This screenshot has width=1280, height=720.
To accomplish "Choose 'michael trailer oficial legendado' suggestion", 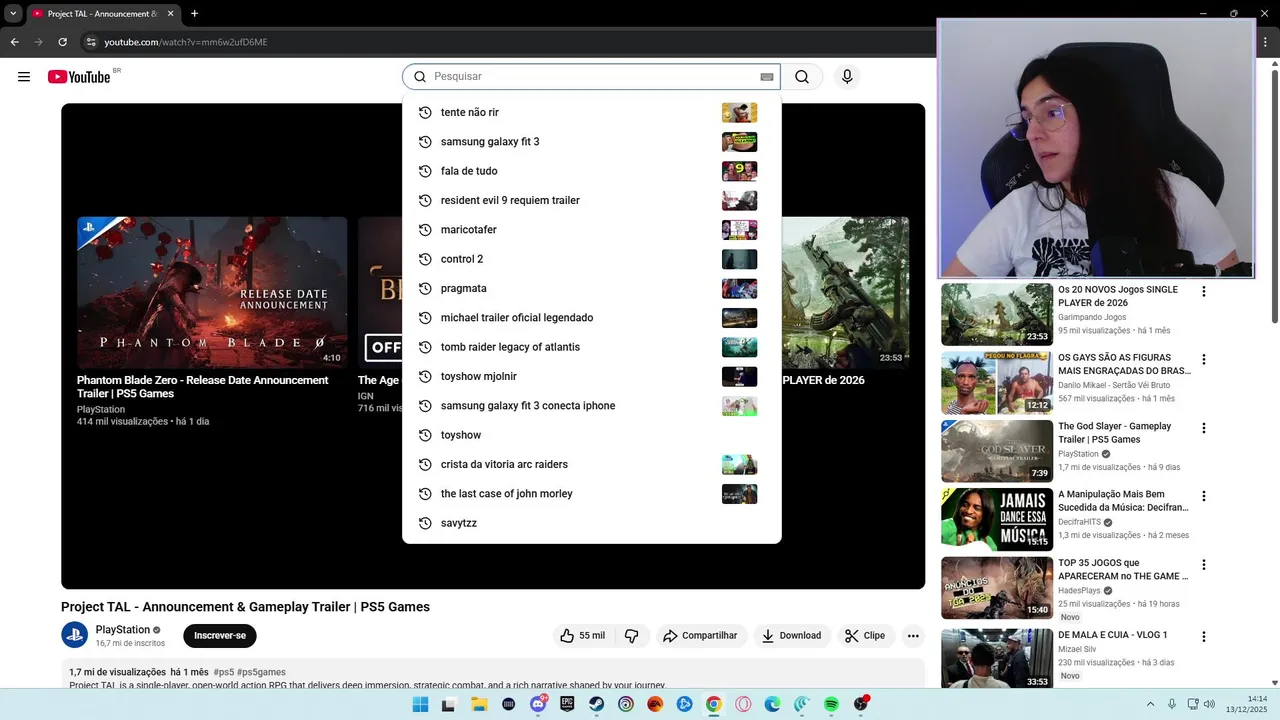I will pyautogui.click(x=591, y=318).
